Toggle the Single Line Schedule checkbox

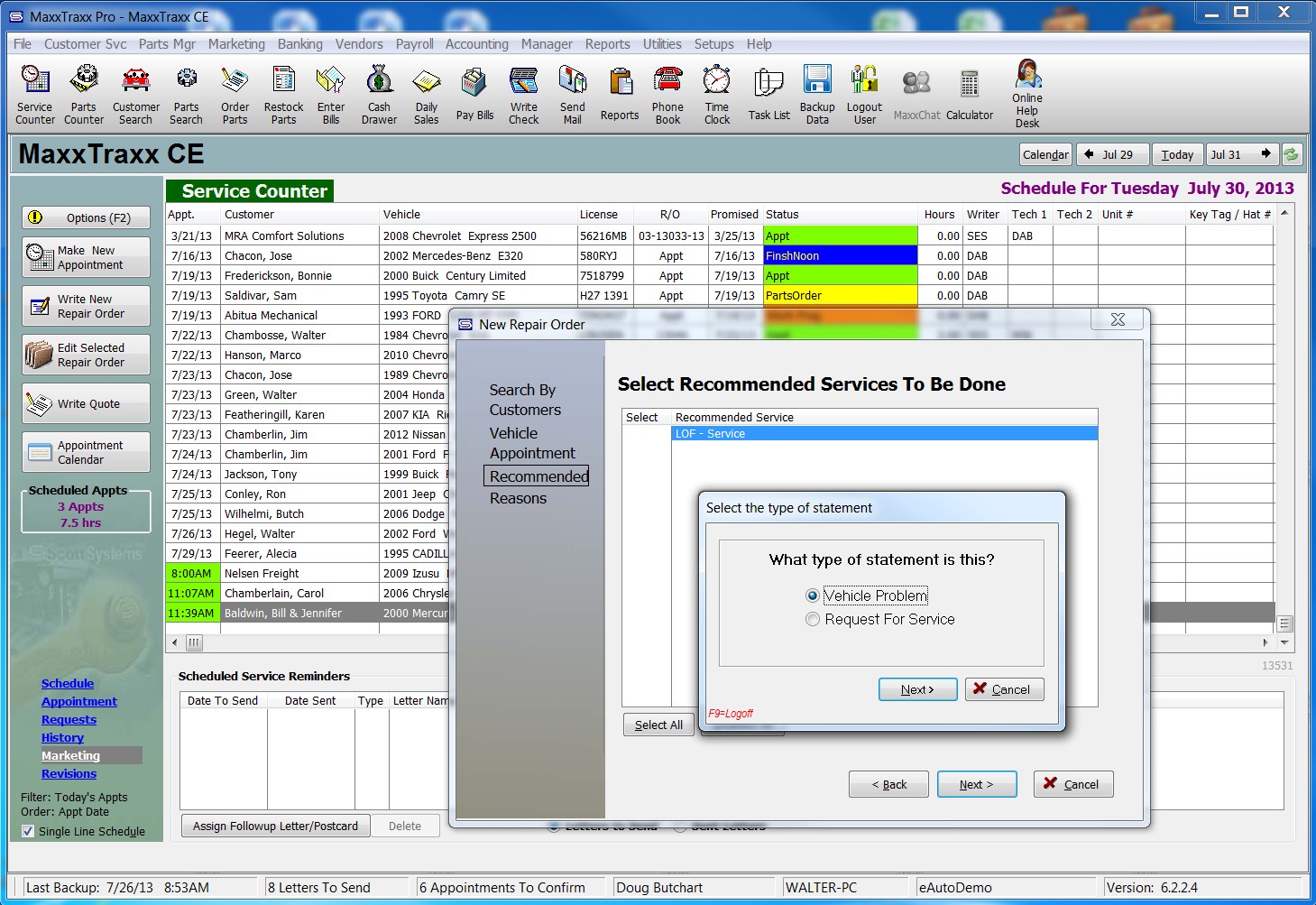coord(28,831)
